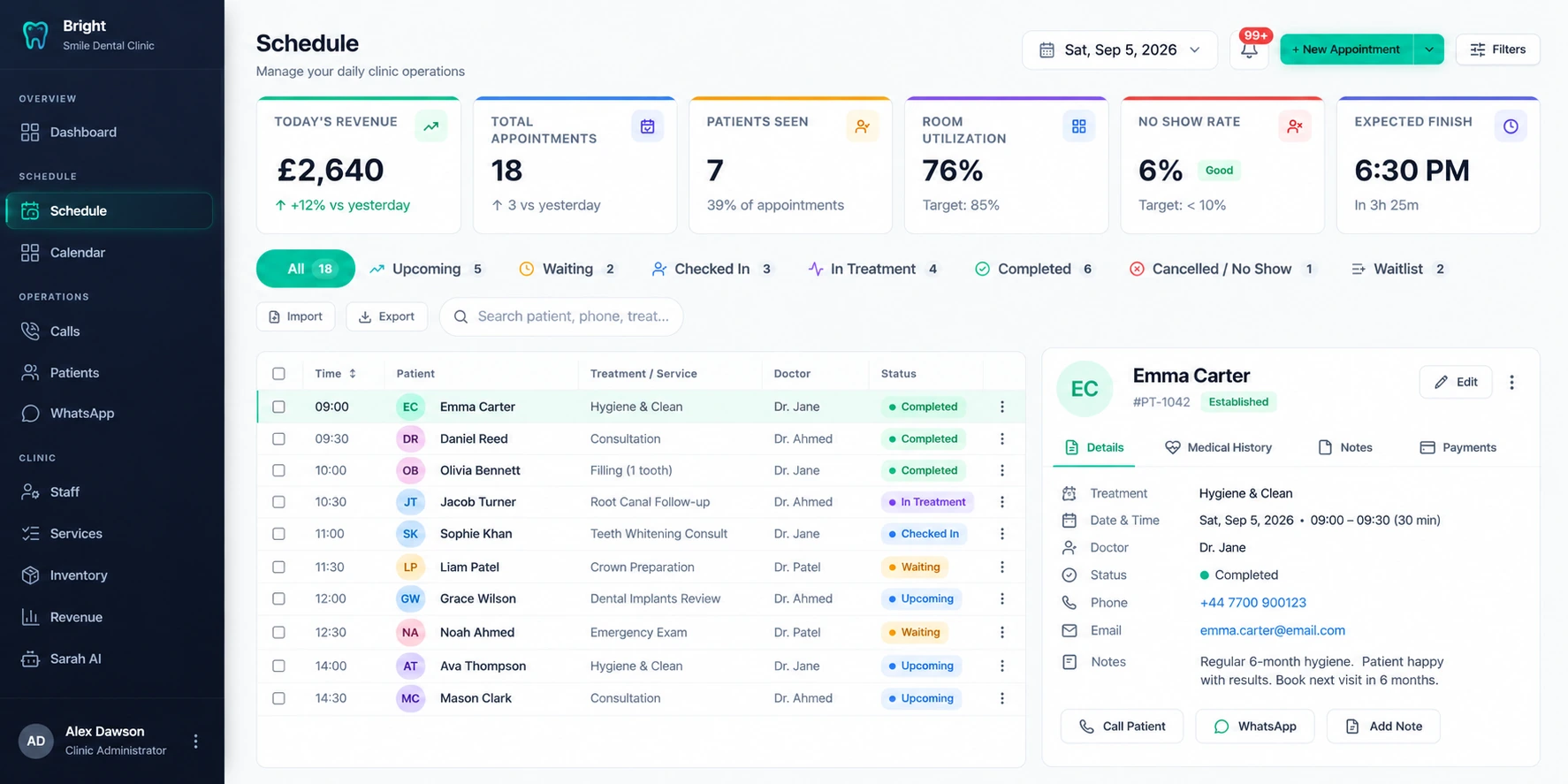The height and width of the screenshot is (784, 1568).
Task: Open the date picker showing Sat, Sep 5, 2026
Action: click(1119, 50)
